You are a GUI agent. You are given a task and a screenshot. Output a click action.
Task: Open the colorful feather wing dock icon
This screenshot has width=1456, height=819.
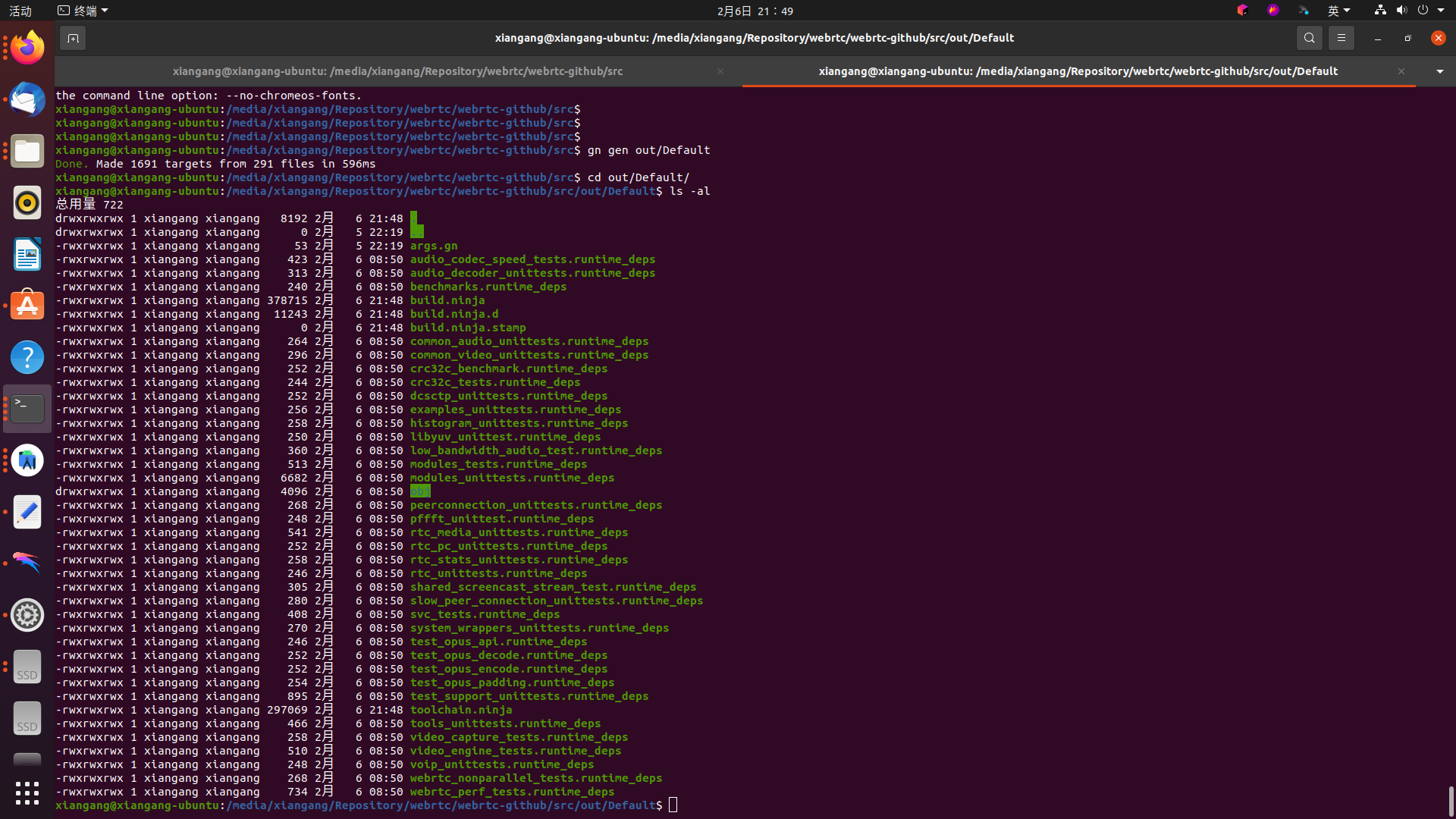tap(27, 563)
